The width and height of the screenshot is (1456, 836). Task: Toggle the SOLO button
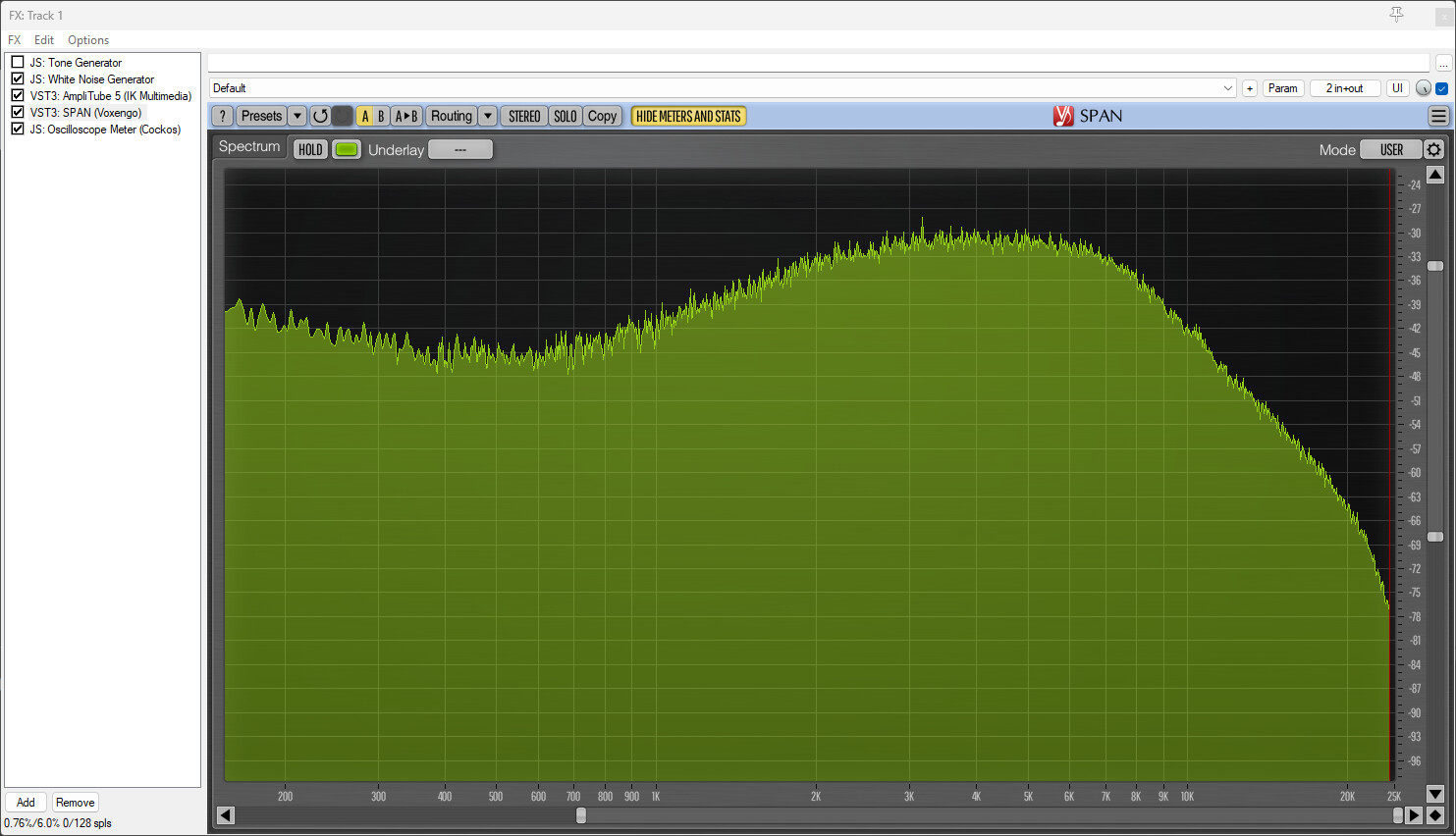point(566,116)
